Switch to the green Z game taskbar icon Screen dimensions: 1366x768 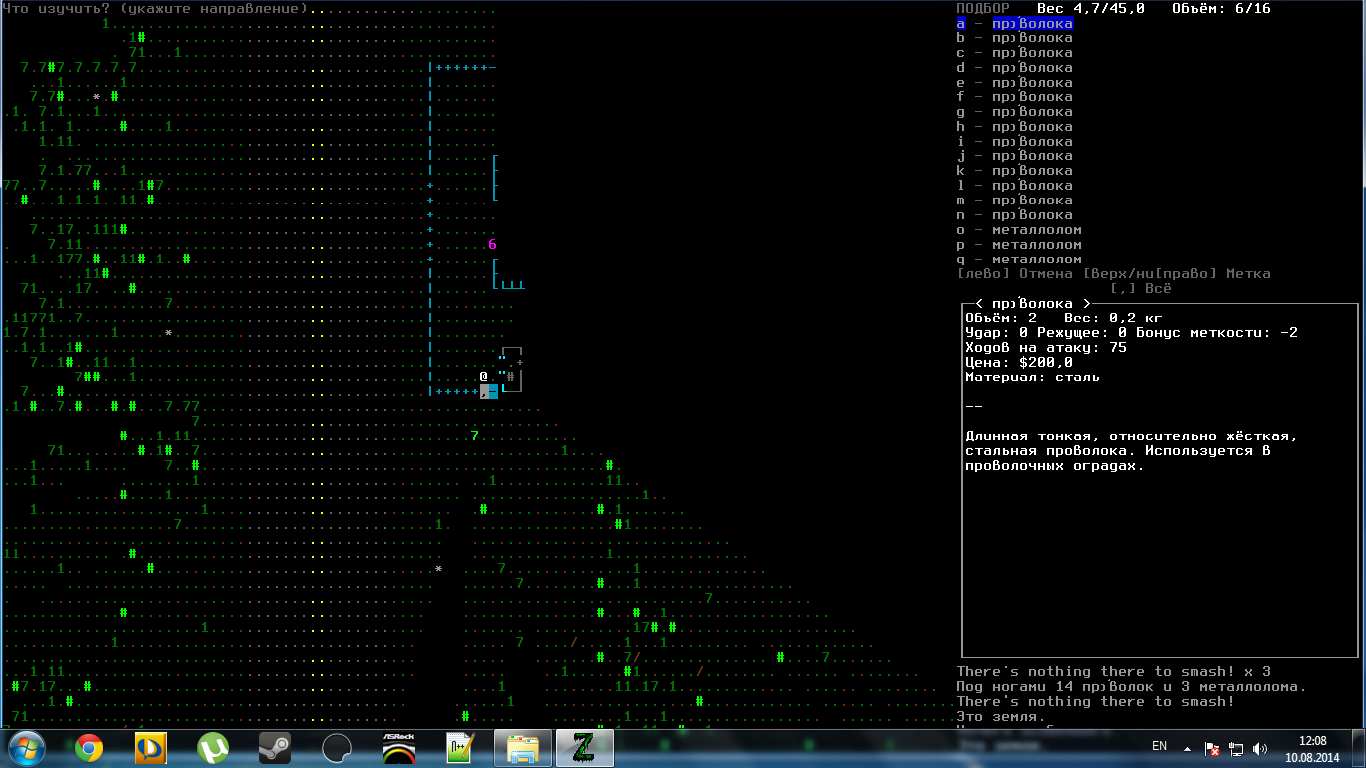pyautogui.click(x=584, y=747)
